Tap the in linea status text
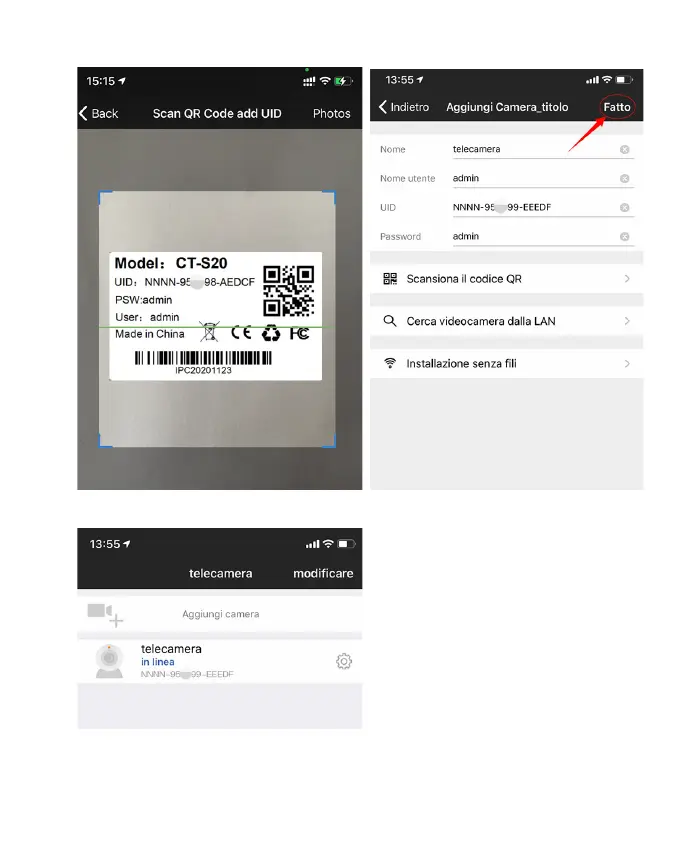The height and width of the screenshot is (850, 680). [x=158, y=662]
